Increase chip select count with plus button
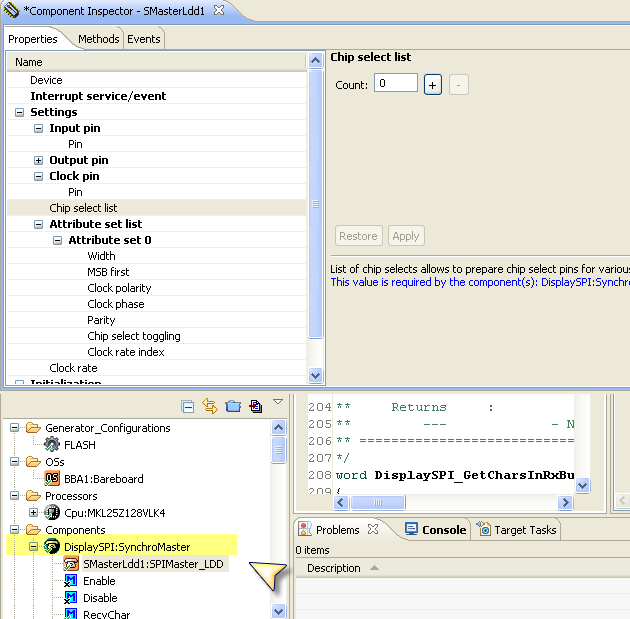 coord(433,85)
